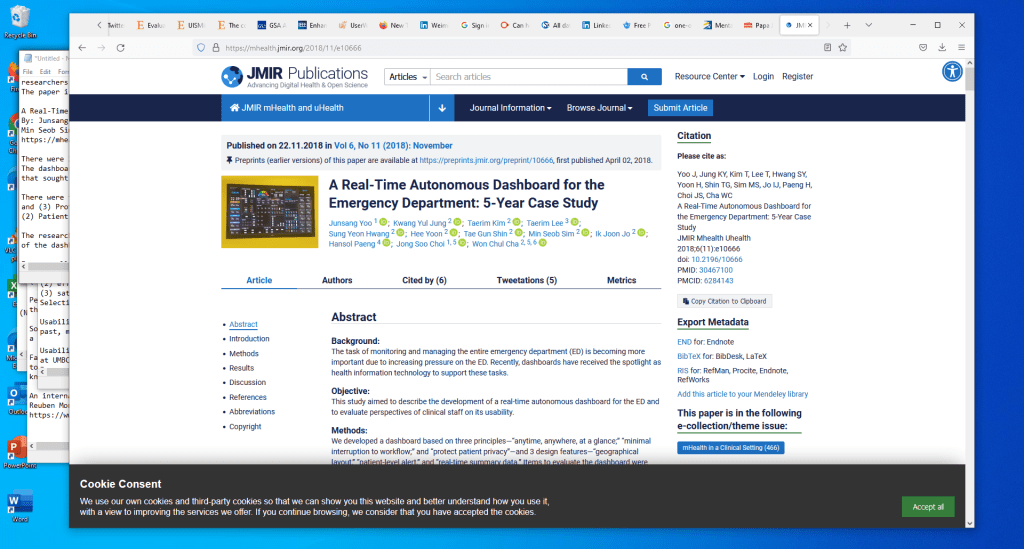This screenshot has height=549, width=1024.
Task: Expand the Articles search type dropdown
Action: pyautogui.click(x=407, y=76)
